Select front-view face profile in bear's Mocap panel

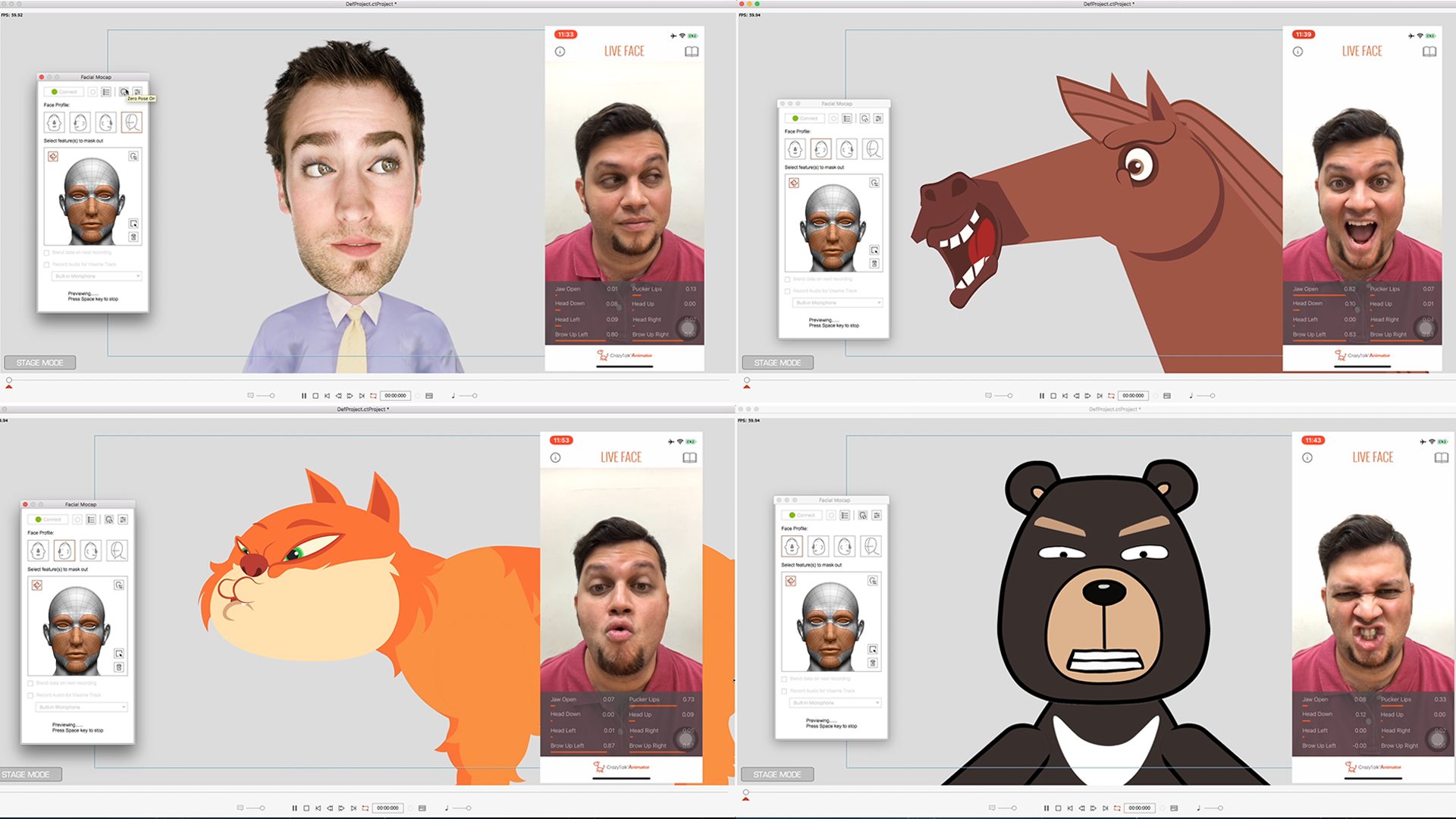click(792, 546)
